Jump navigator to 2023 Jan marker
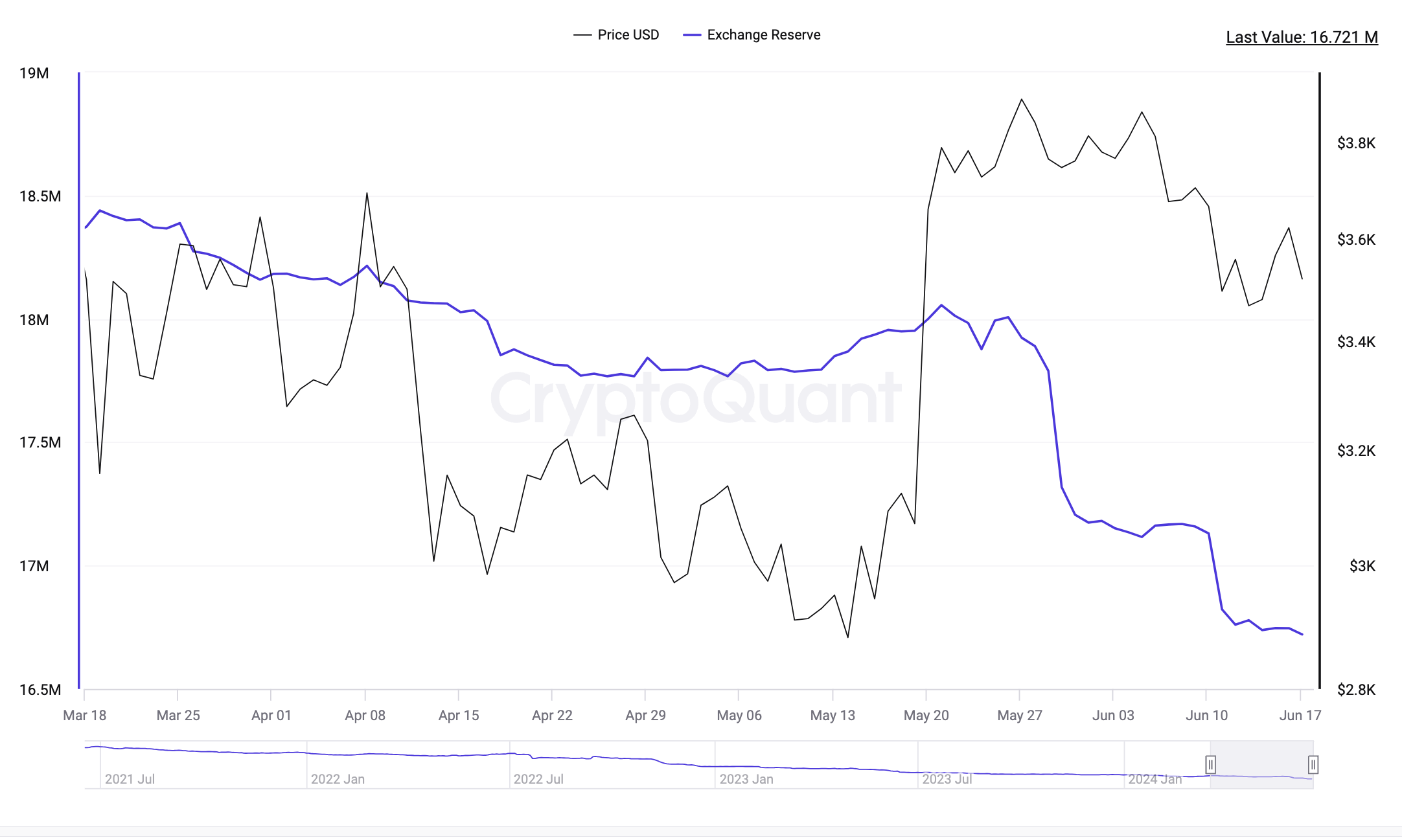The width and height of the screenshot is (1402, 840). [746, 779]
